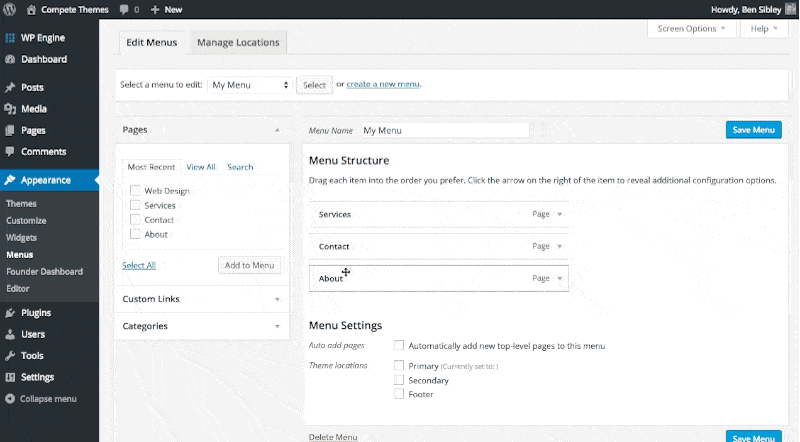The height and width of the screenshot is (442, 800).
Task: Focus the Menu Name input field
Action: (x=445, y=131)
